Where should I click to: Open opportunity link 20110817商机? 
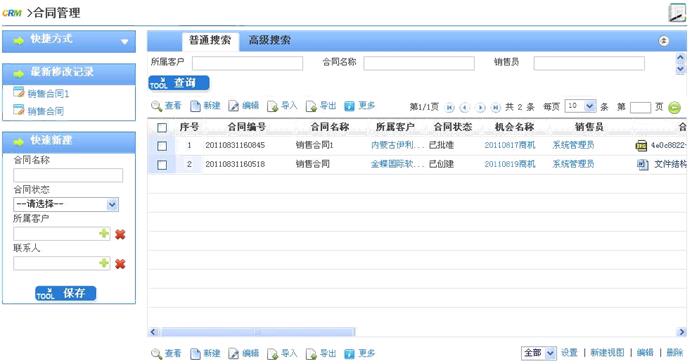click(510, 145)
